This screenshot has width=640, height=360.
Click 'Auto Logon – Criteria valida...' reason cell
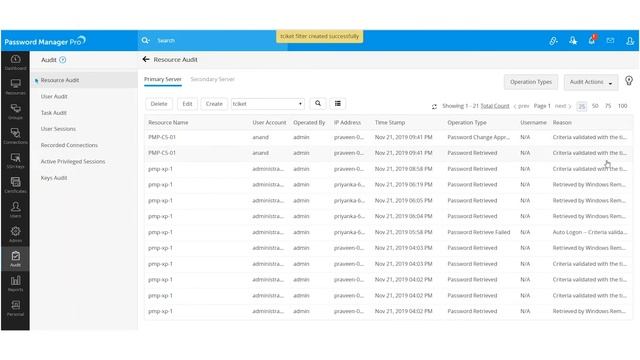[590, 232]
